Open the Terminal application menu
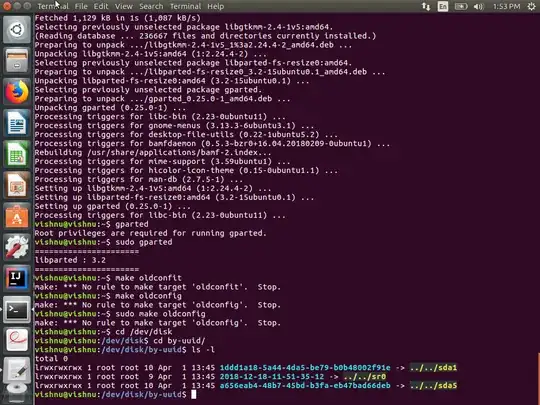Viewport: 540px width, 405px height. [53, 6]
